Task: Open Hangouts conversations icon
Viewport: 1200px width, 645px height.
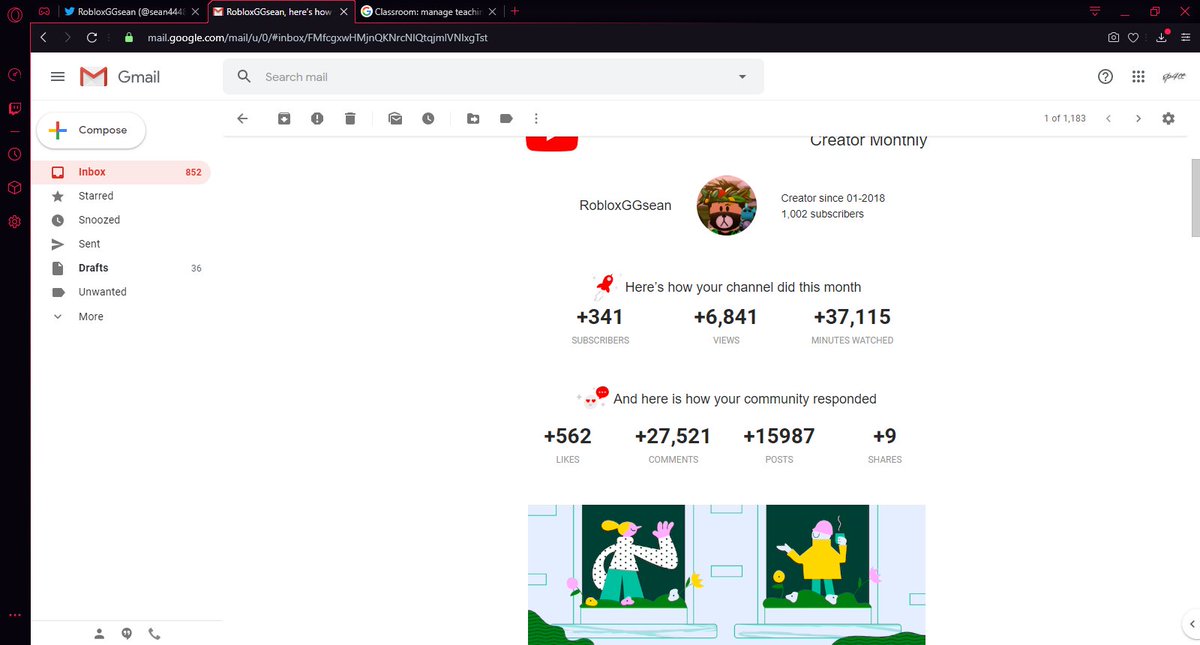Action: pos(127,633)
